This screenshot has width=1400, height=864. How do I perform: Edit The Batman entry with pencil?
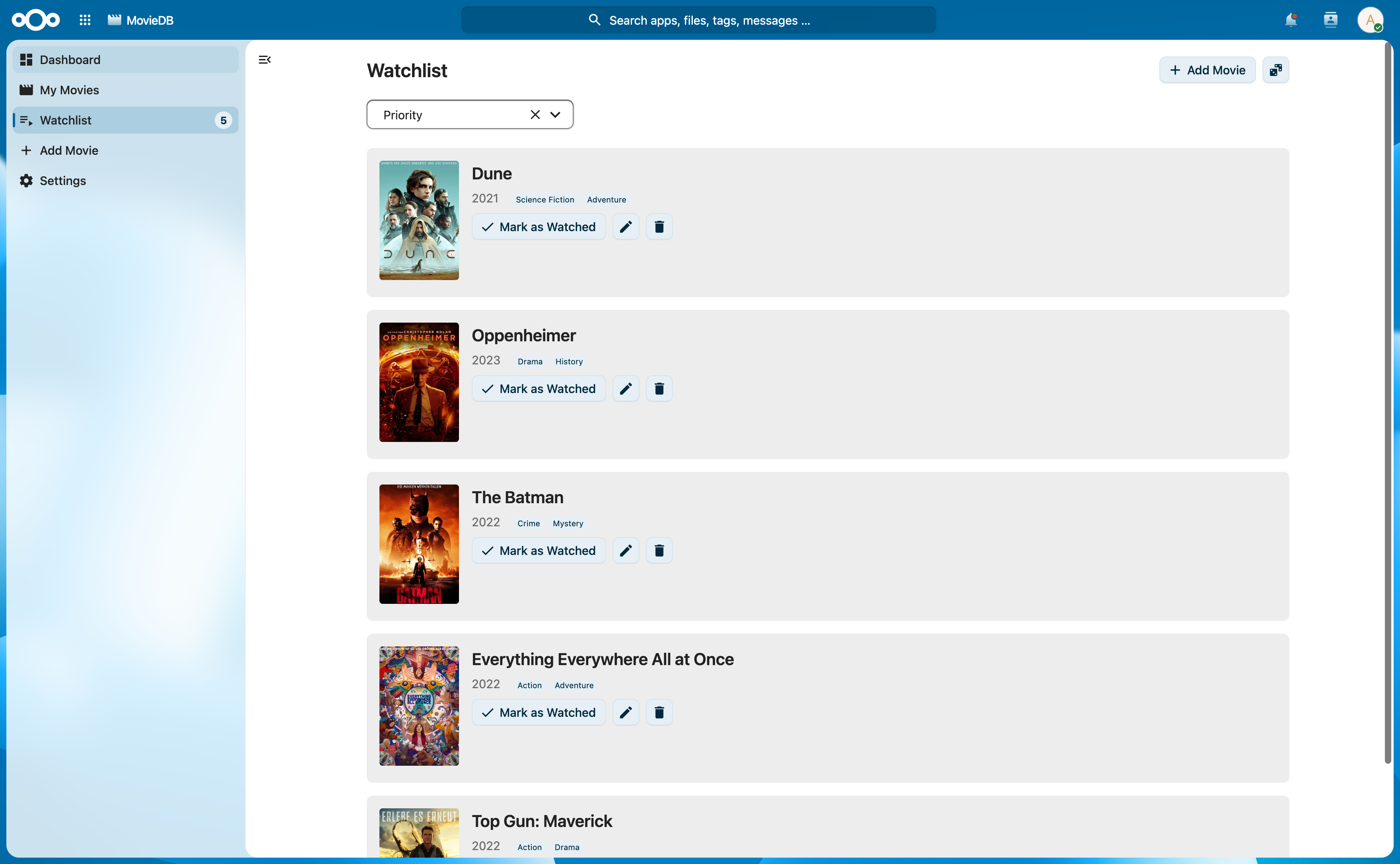(x=626, y=550)
